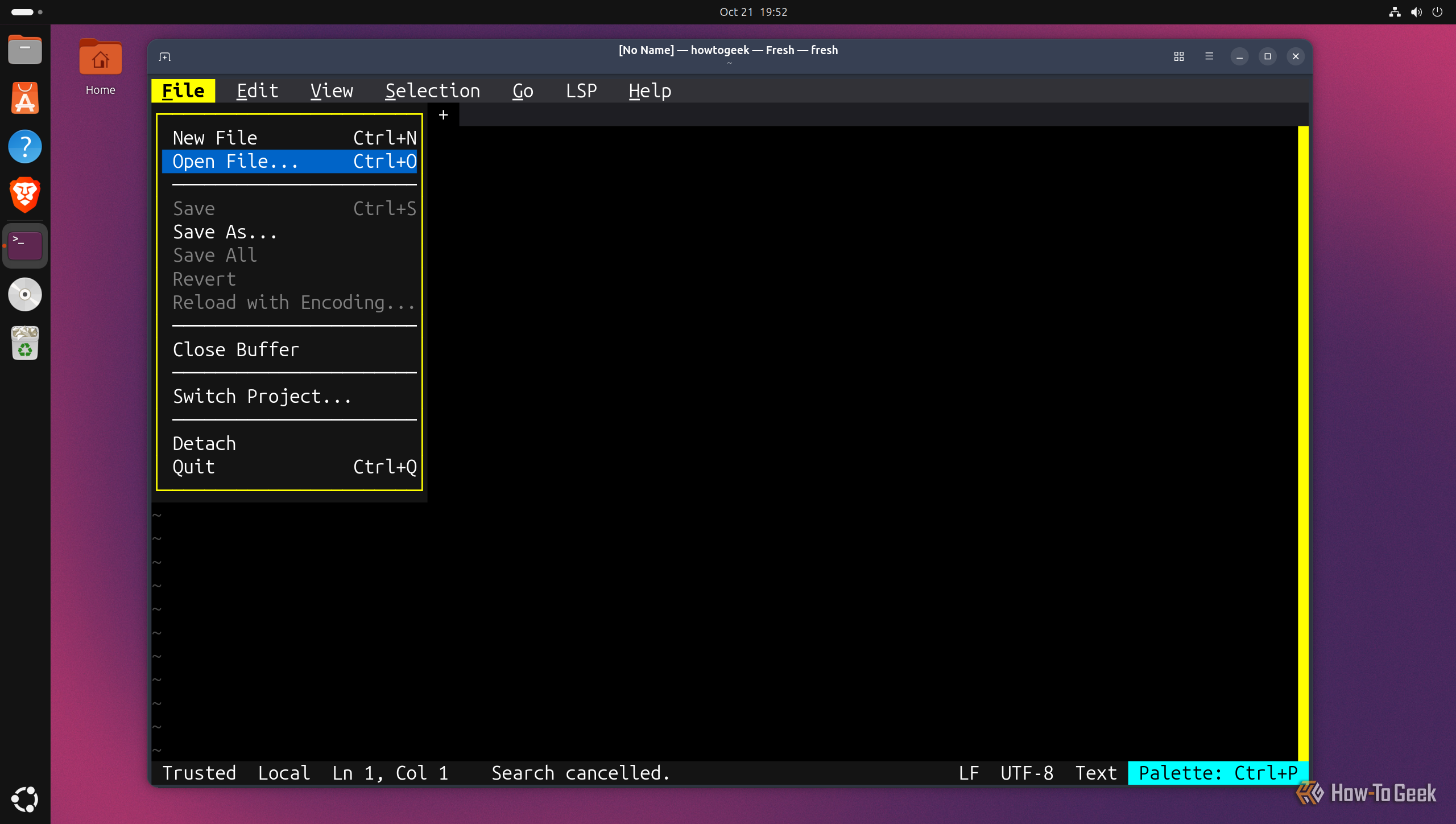The image size is (1456, 824).
Task: Open the disc drive icon in the dock
Action: (x=25, y=294)
